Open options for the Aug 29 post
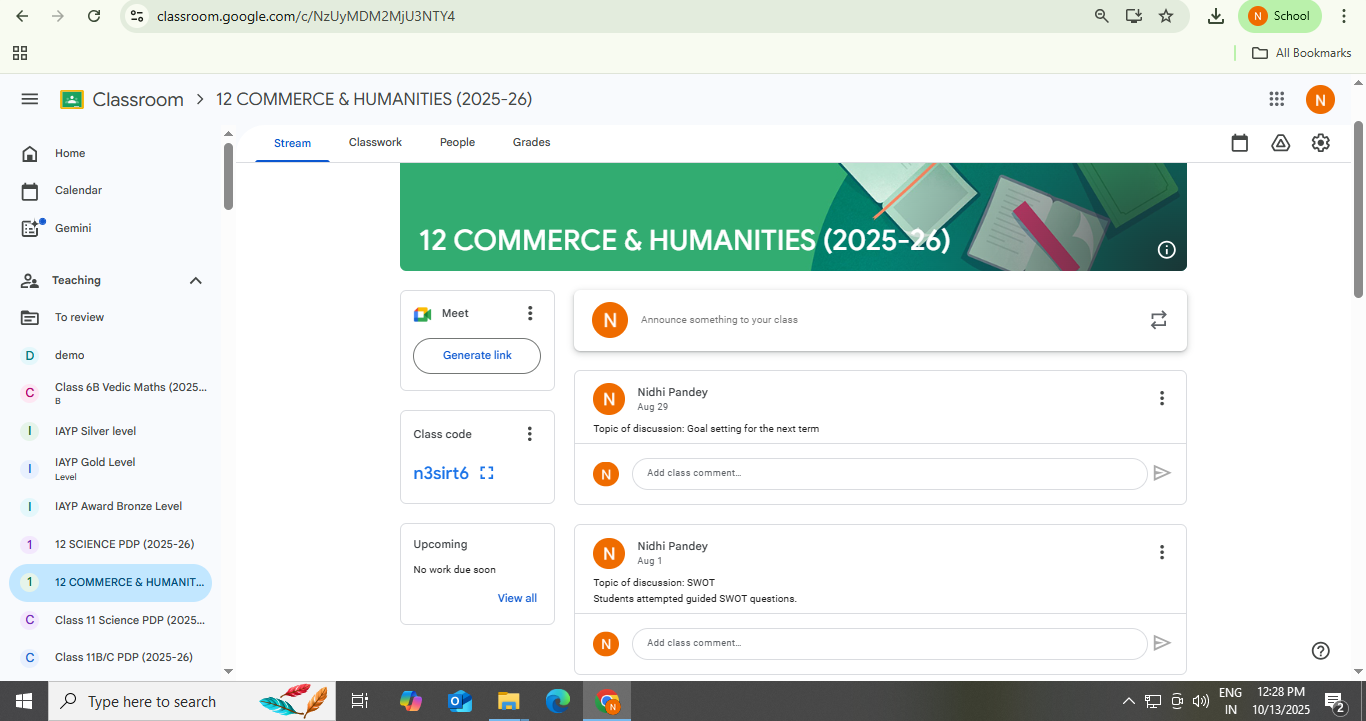Screen dimensions: 1366x721 pyautogui.click(x=1161, y=398)
